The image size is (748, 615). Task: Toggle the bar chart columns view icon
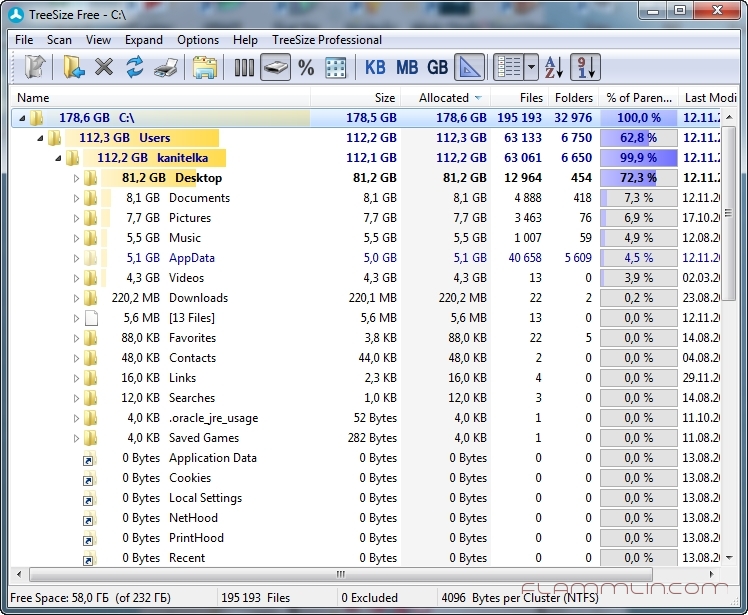(244, 67)
